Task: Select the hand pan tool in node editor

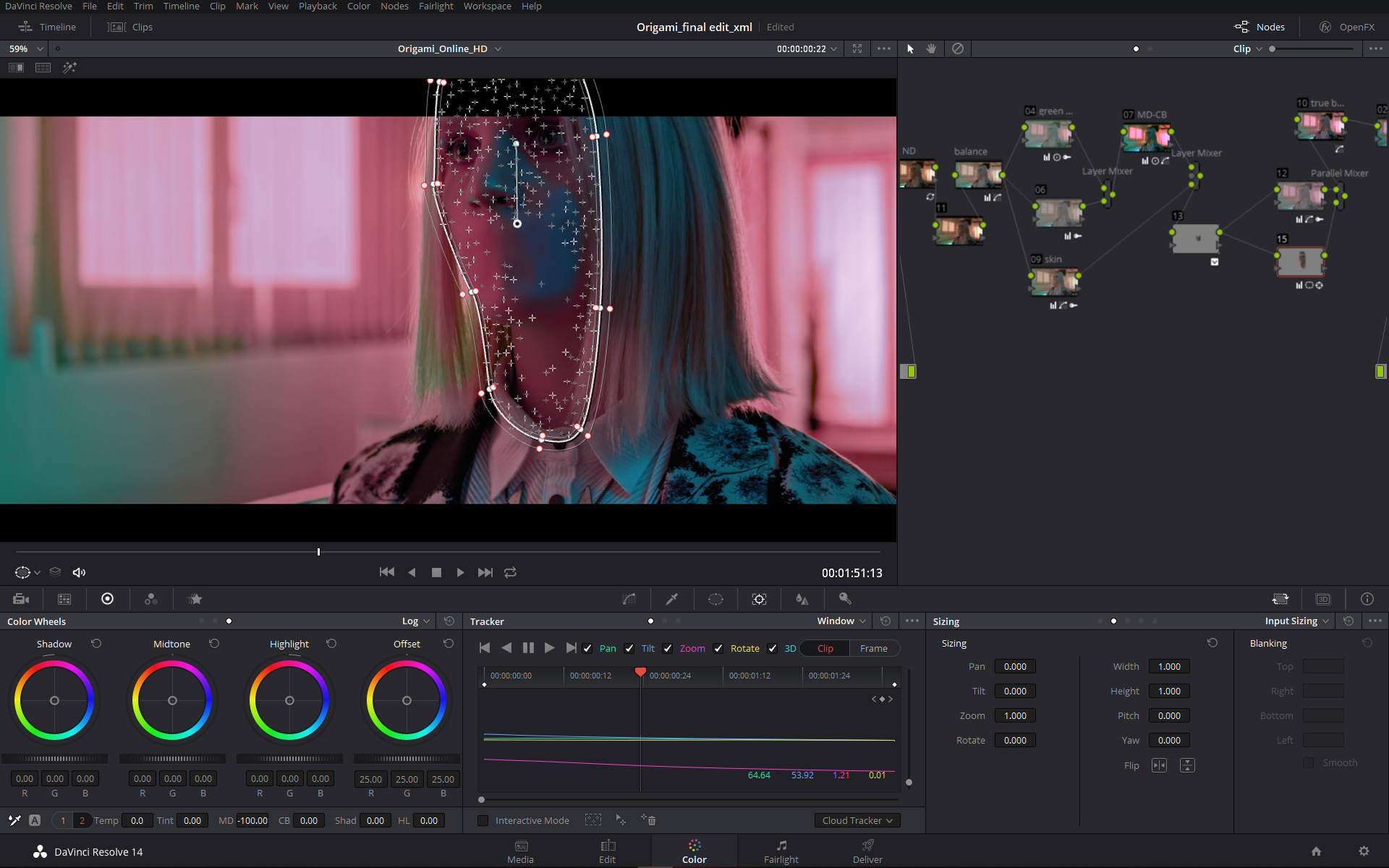Action: pyautogui.click(x=931, y=48)
